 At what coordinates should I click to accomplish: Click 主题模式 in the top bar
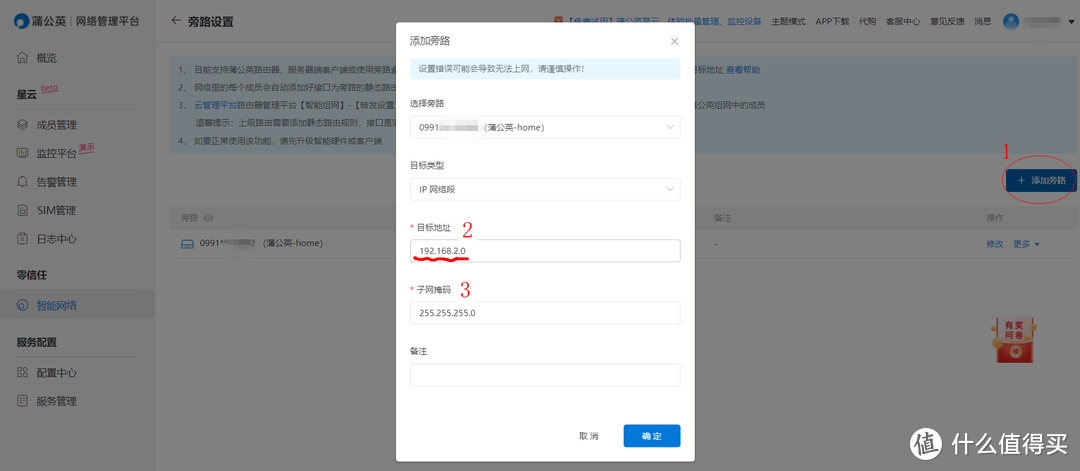point(788,21)
